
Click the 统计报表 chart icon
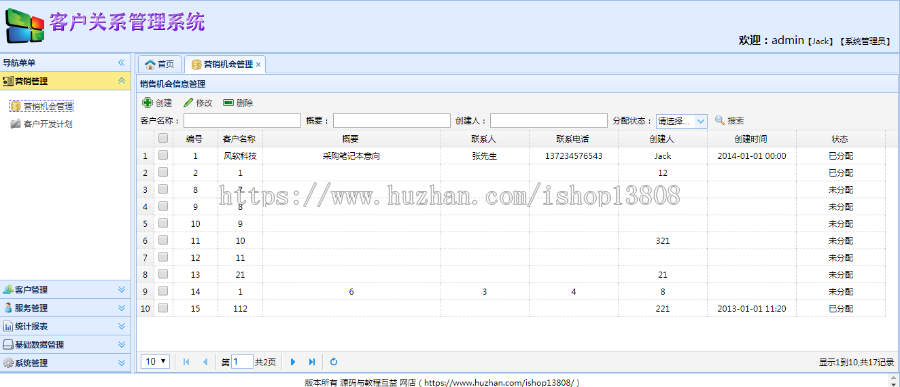(x=8, y=326)
